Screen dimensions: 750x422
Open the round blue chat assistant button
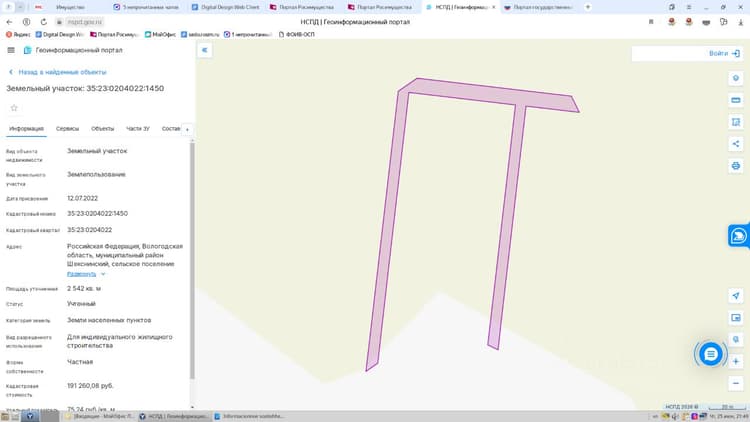pyautogui.click(x=711, y=354)
